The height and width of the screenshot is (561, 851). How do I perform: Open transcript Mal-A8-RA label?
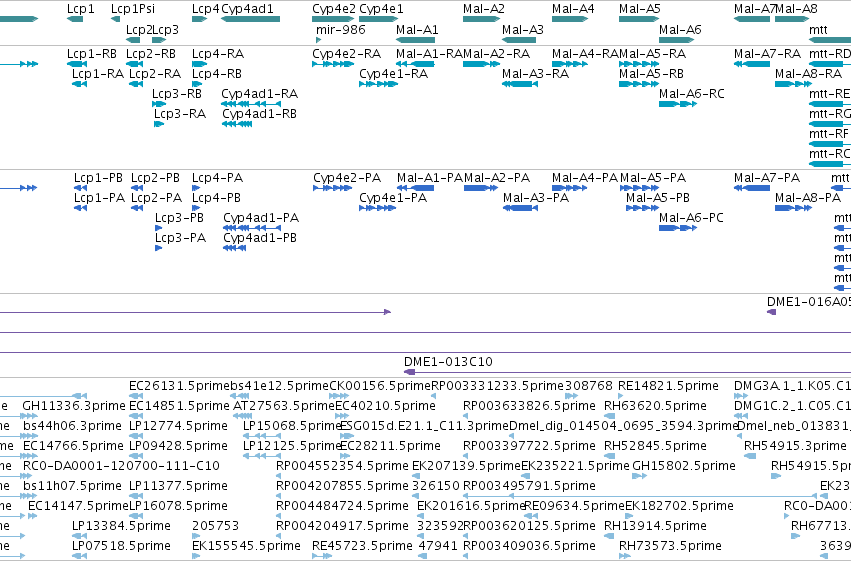click(x=808, y=74)
